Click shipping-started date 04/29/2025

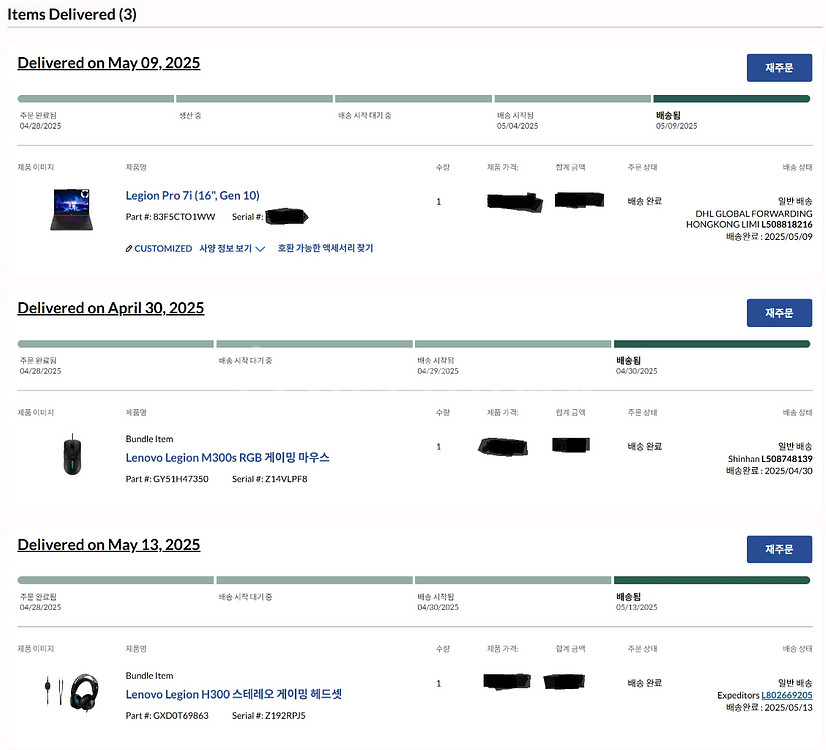pyautogui.click(x=438, y=371)
